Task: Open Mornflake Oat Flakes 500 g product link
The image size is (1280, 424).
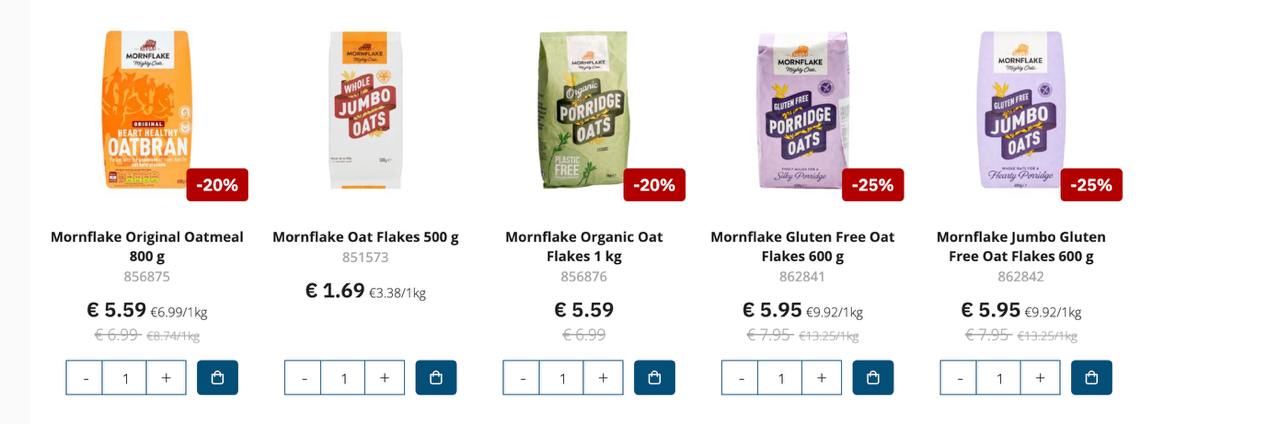Action: [x=365, y=237]
